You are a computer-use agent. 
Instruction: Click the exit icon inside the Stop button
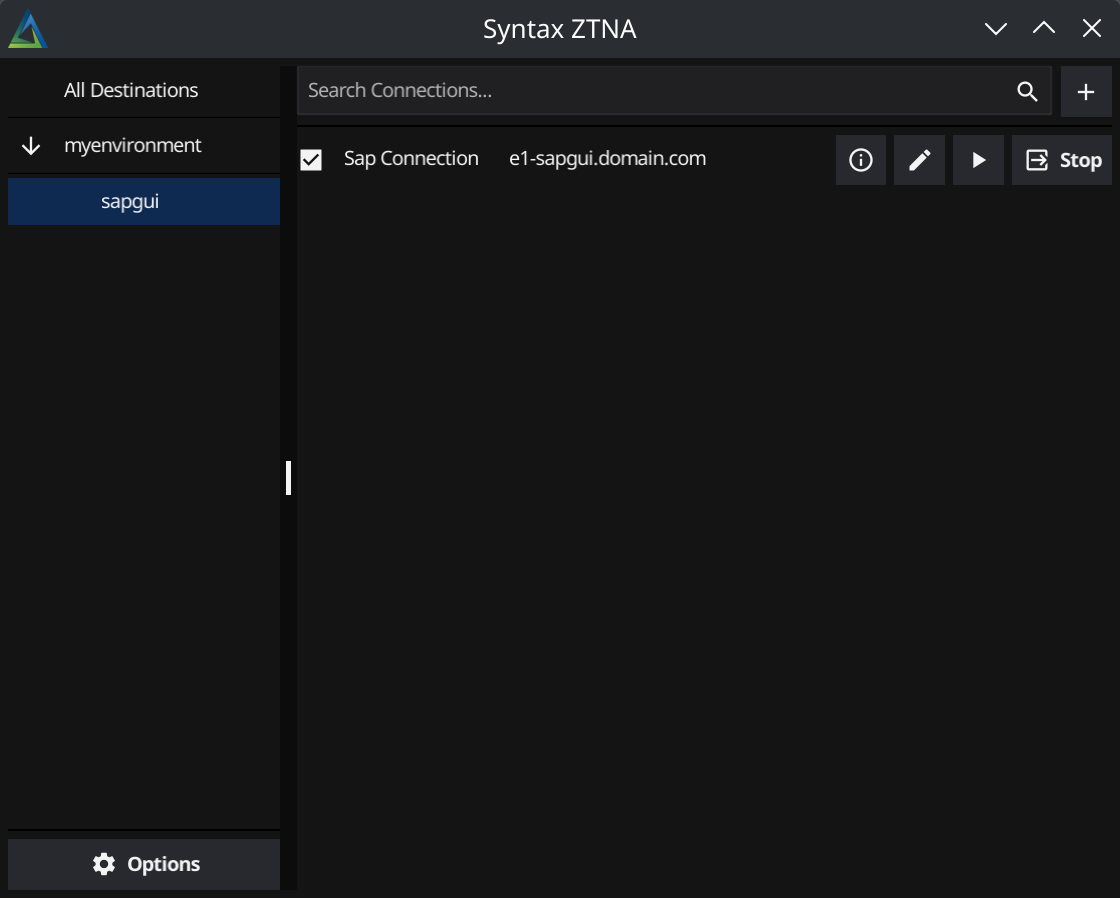coord(1038,159)
